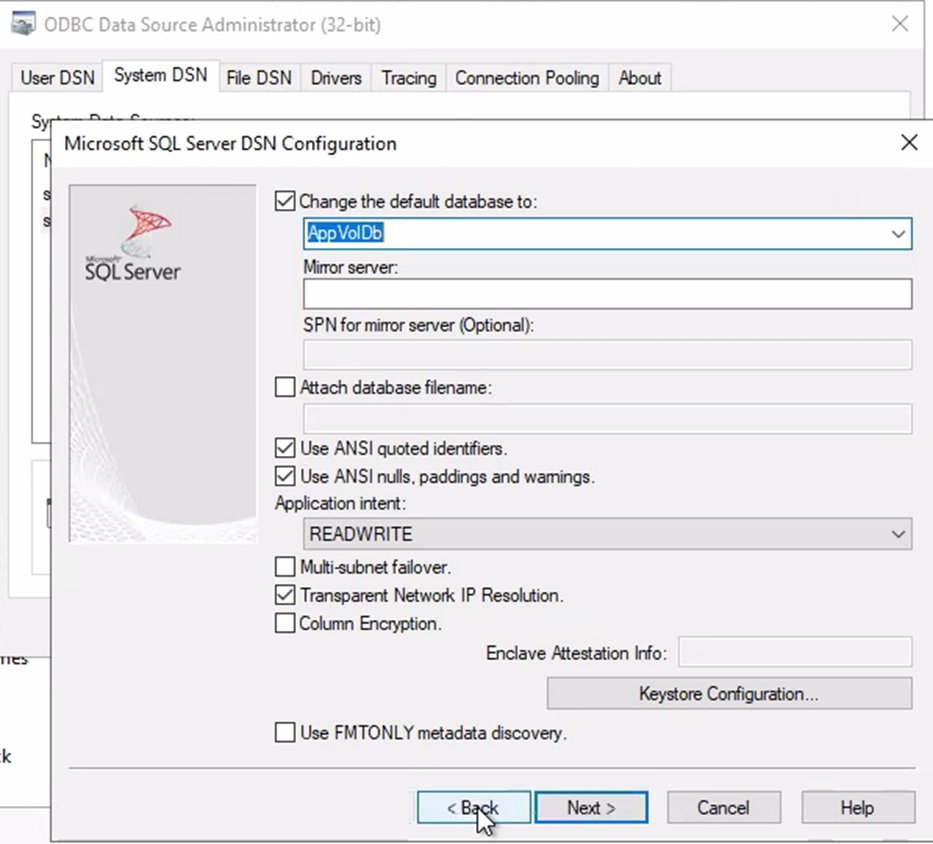
Task: Switch to the User DSN tab
Action: click(59, 78)
